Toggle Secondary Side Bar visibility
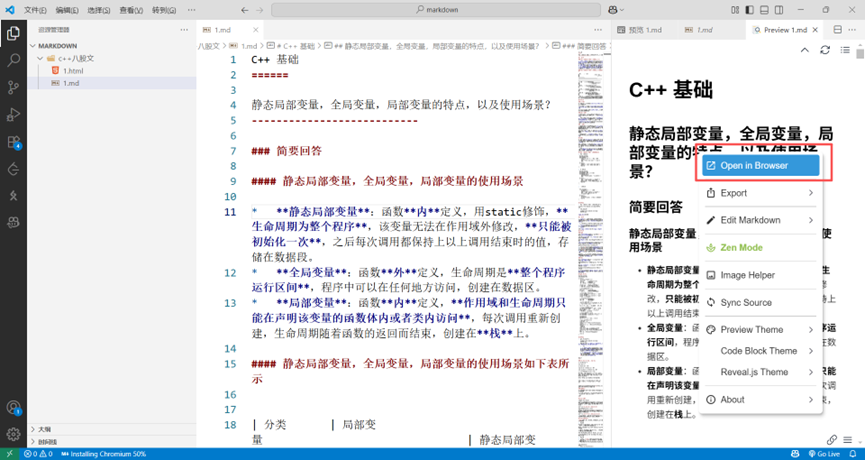This screenshot has width=865, height=460. coord(779,10)
